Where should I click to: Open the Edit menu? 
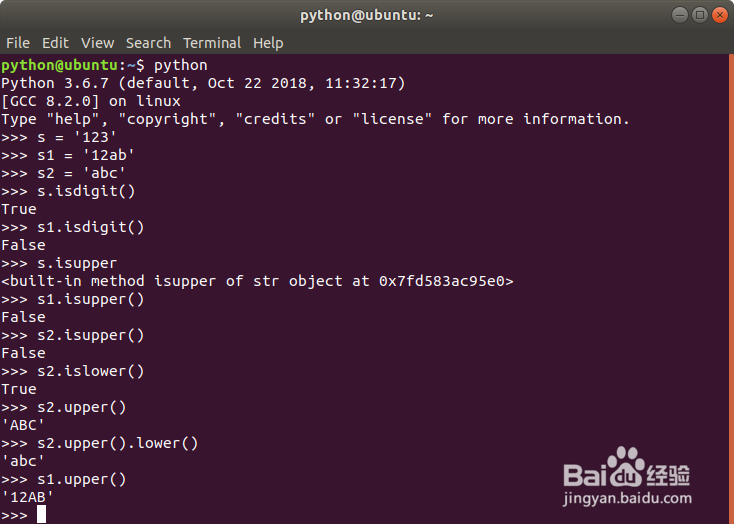click(x=56, y=43)
